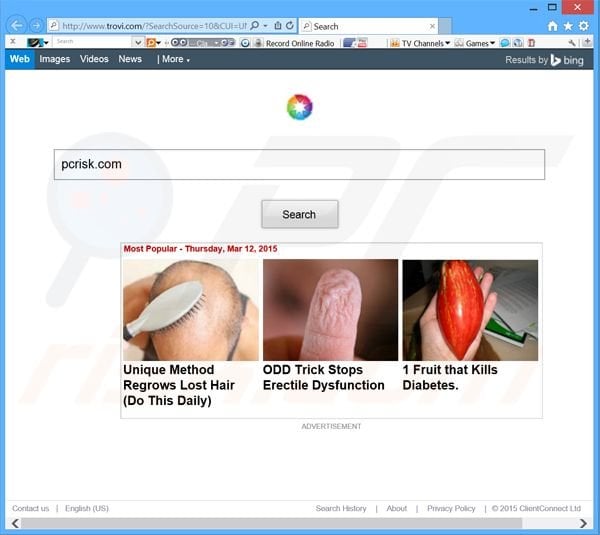This screenshot has width=600, height=535.
Task: Open the YouTube toolbar icon
Action: [x=362, y=42]
